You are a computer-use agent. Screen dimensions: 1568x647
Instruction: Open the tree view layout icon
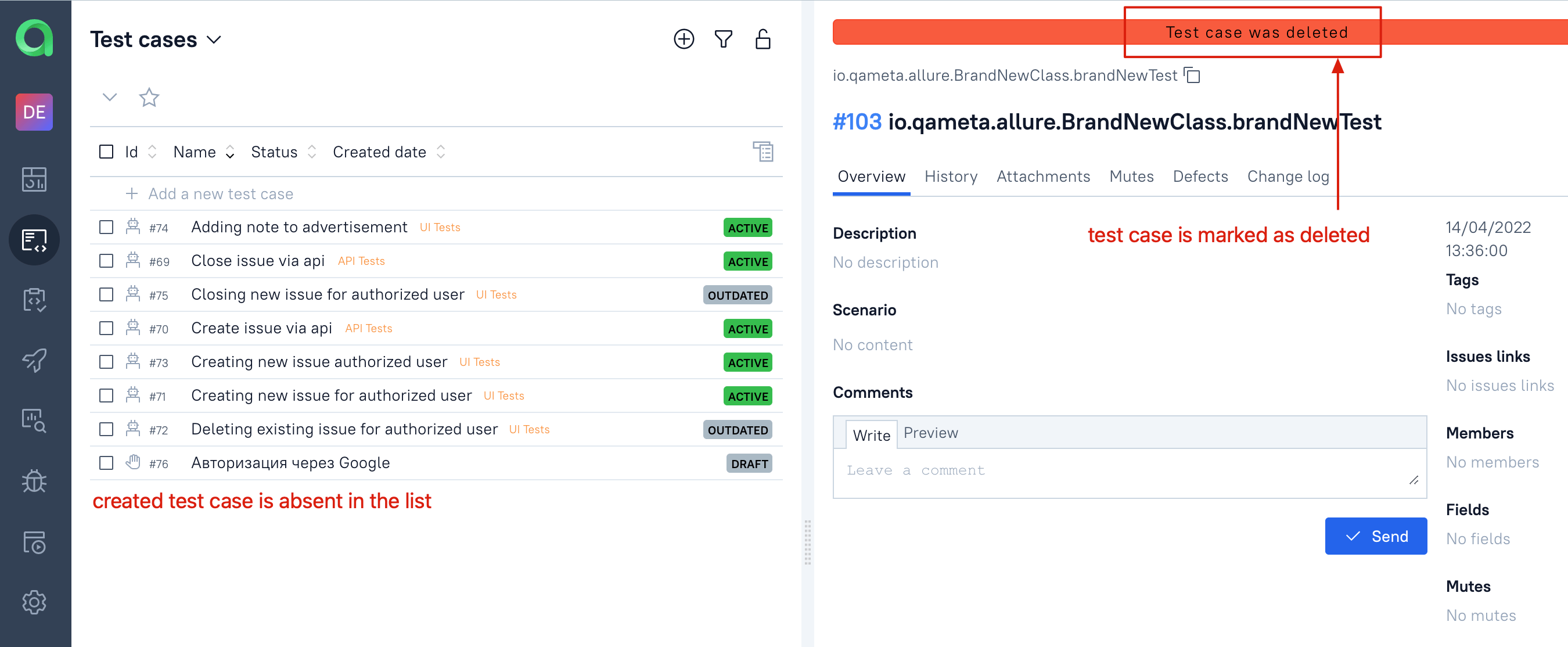click(763, 152)
